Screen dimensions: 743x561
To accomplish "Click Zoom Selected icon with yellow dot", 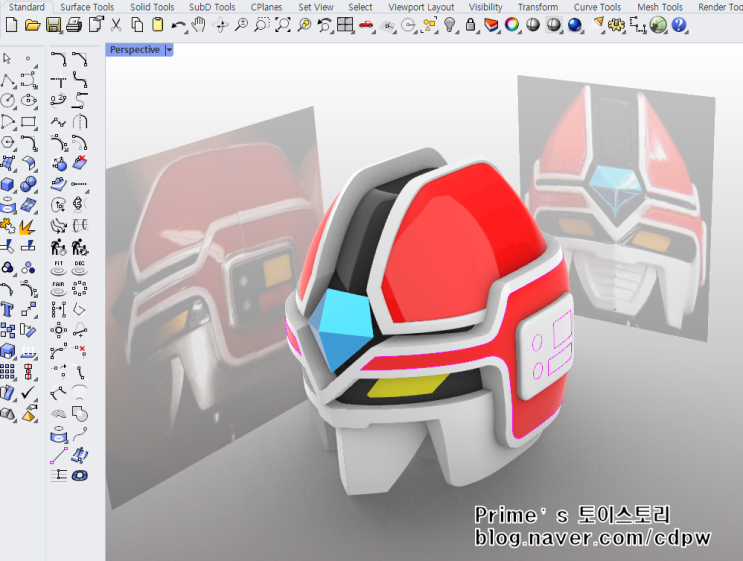I will click(x=304, y=25).
